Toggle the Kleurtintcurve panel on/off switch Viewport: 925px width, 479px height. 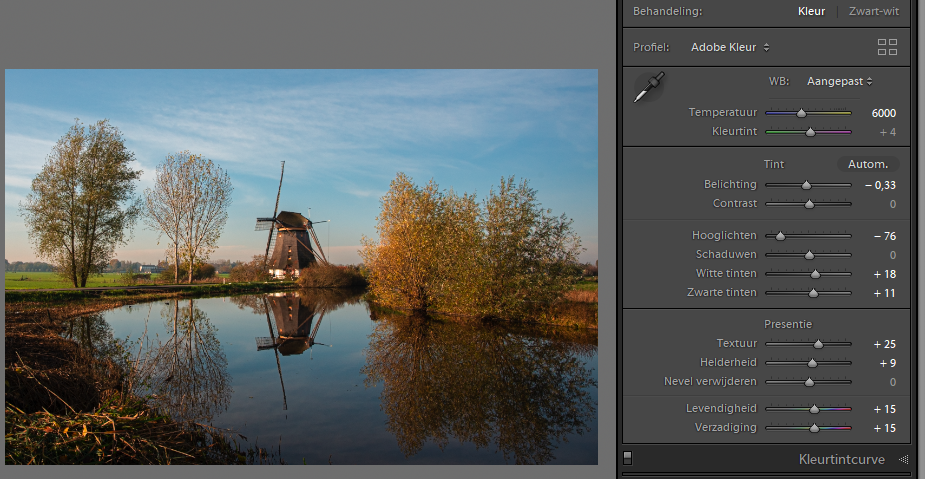628,459
